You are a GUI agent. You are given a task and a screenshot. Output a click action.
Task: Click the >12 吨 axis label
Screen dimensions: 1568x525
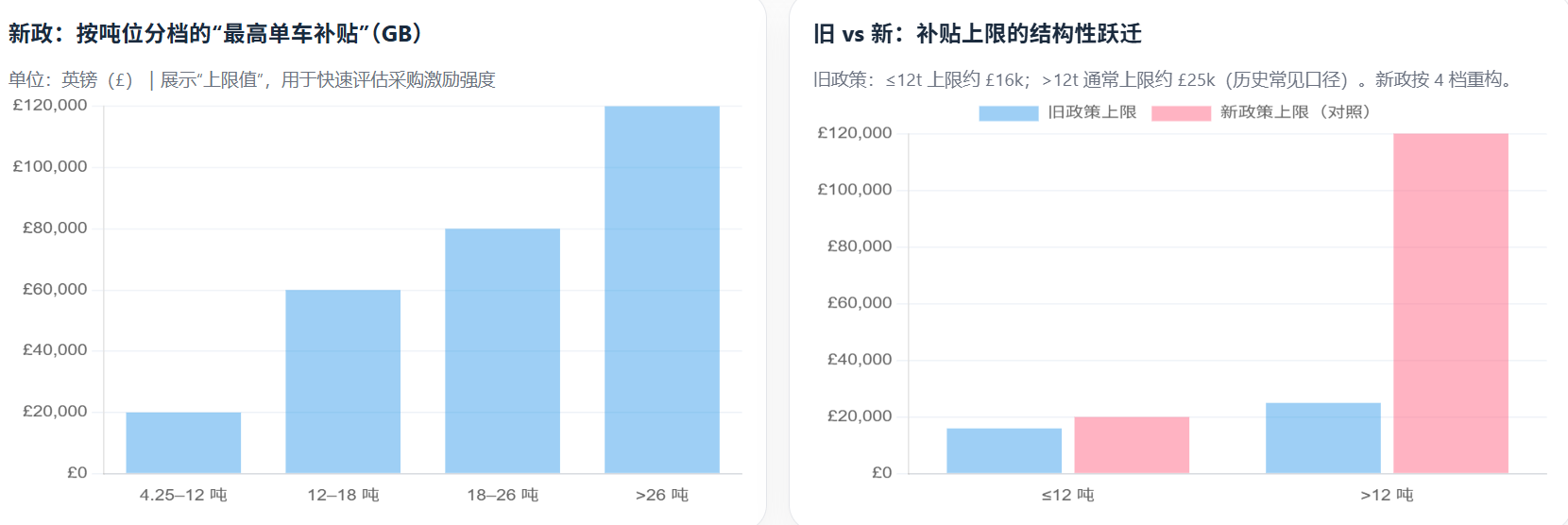click(x=1387, y=495)
